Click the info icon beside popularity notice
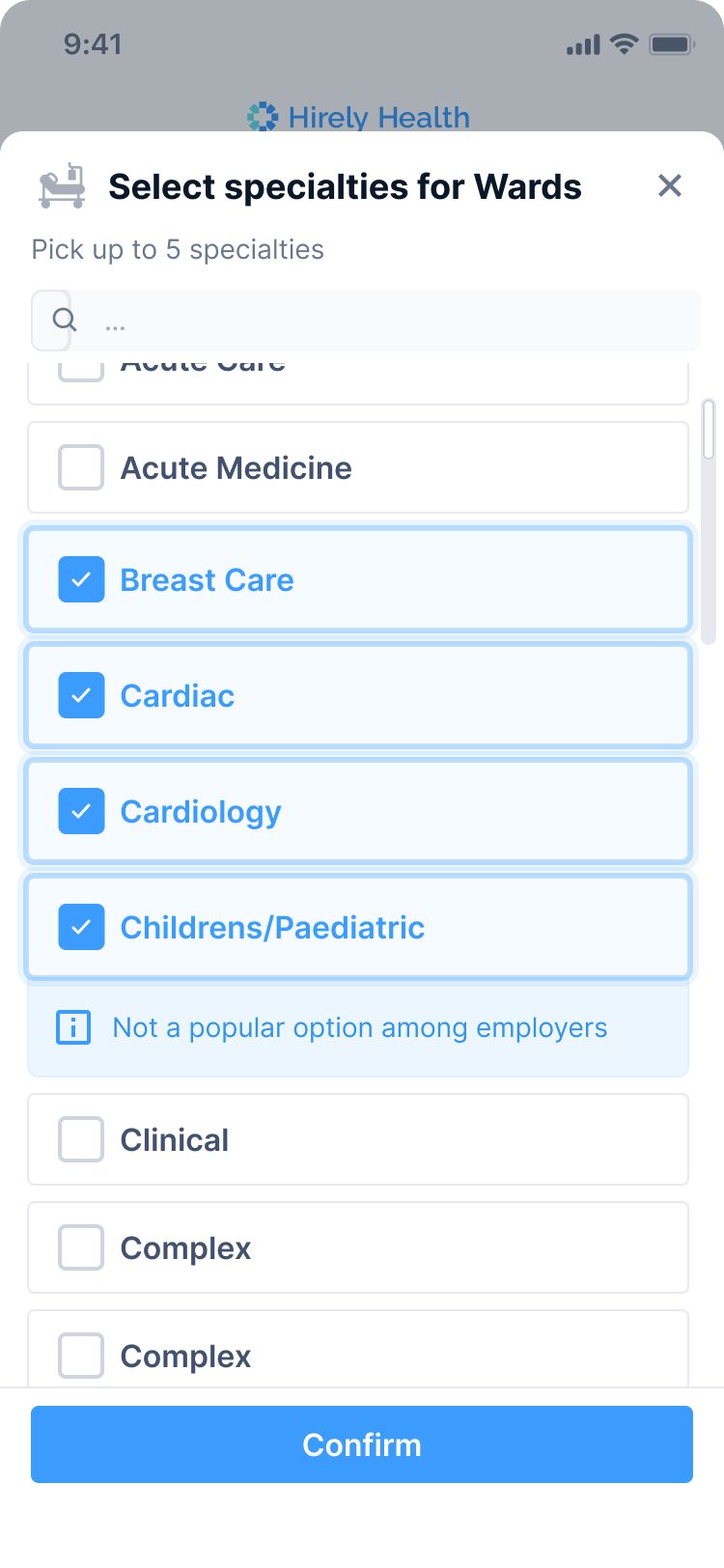This screenshot has width=724, height=1568. (x=73, y=1027)
